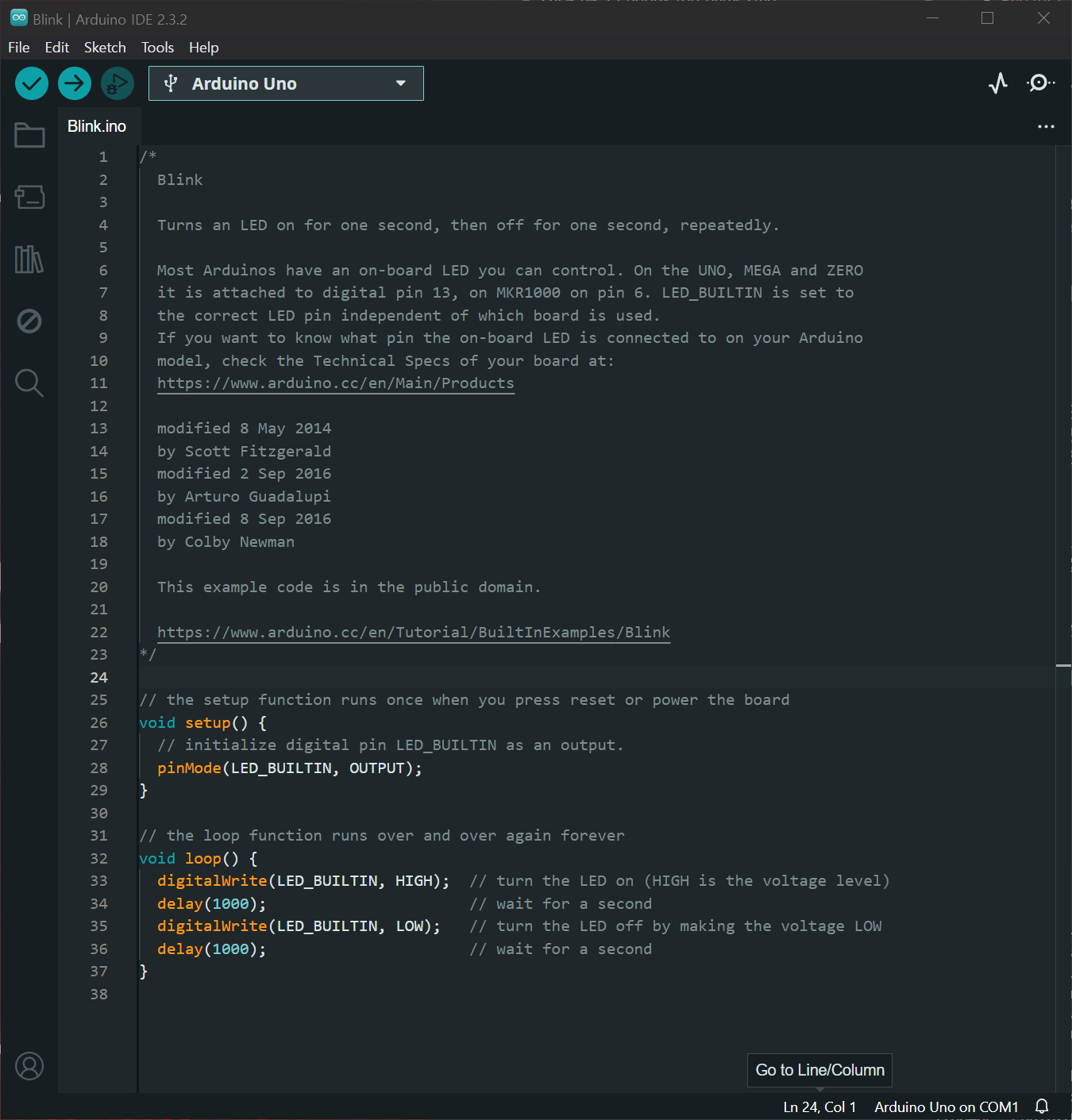This screenshot has width=1072, height=1120.
Task: Click 'This example code is in the public domain.'
Action: click(x=349, y=587)
